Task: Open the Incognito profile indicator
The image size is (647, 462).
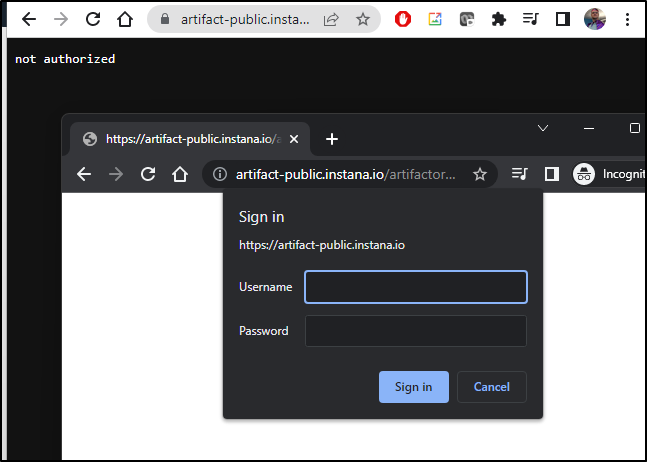Action: pyautogui.click(x=609, y=174)
